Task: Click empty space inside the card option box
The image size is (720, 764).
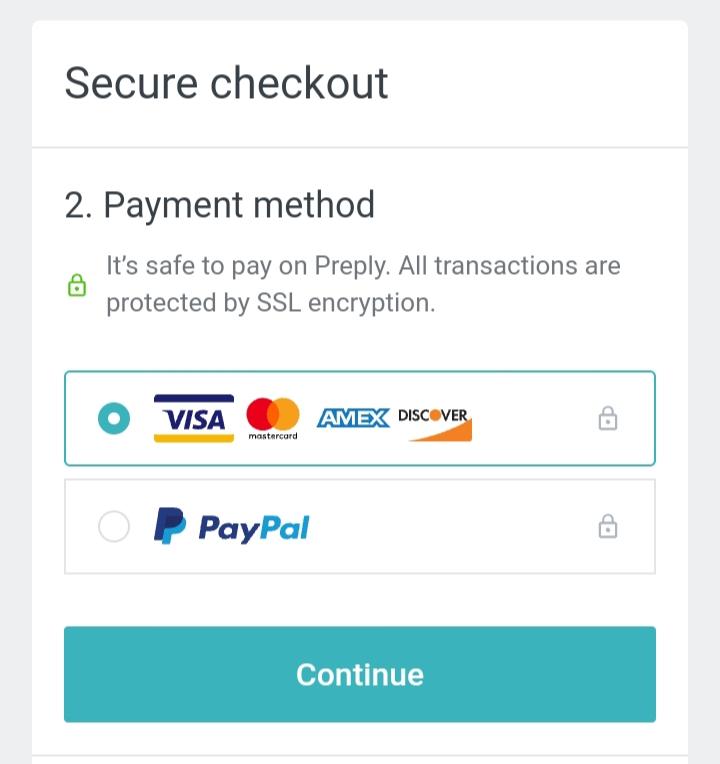Action: 530,419
